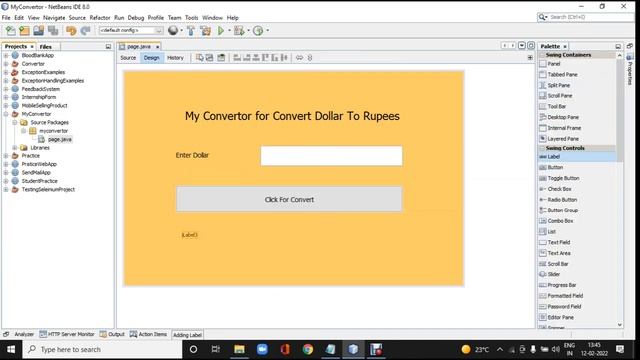Activate Selection Mode icon in design toolbar
This screenshot has width=640, height=360.
click(200, 58)
